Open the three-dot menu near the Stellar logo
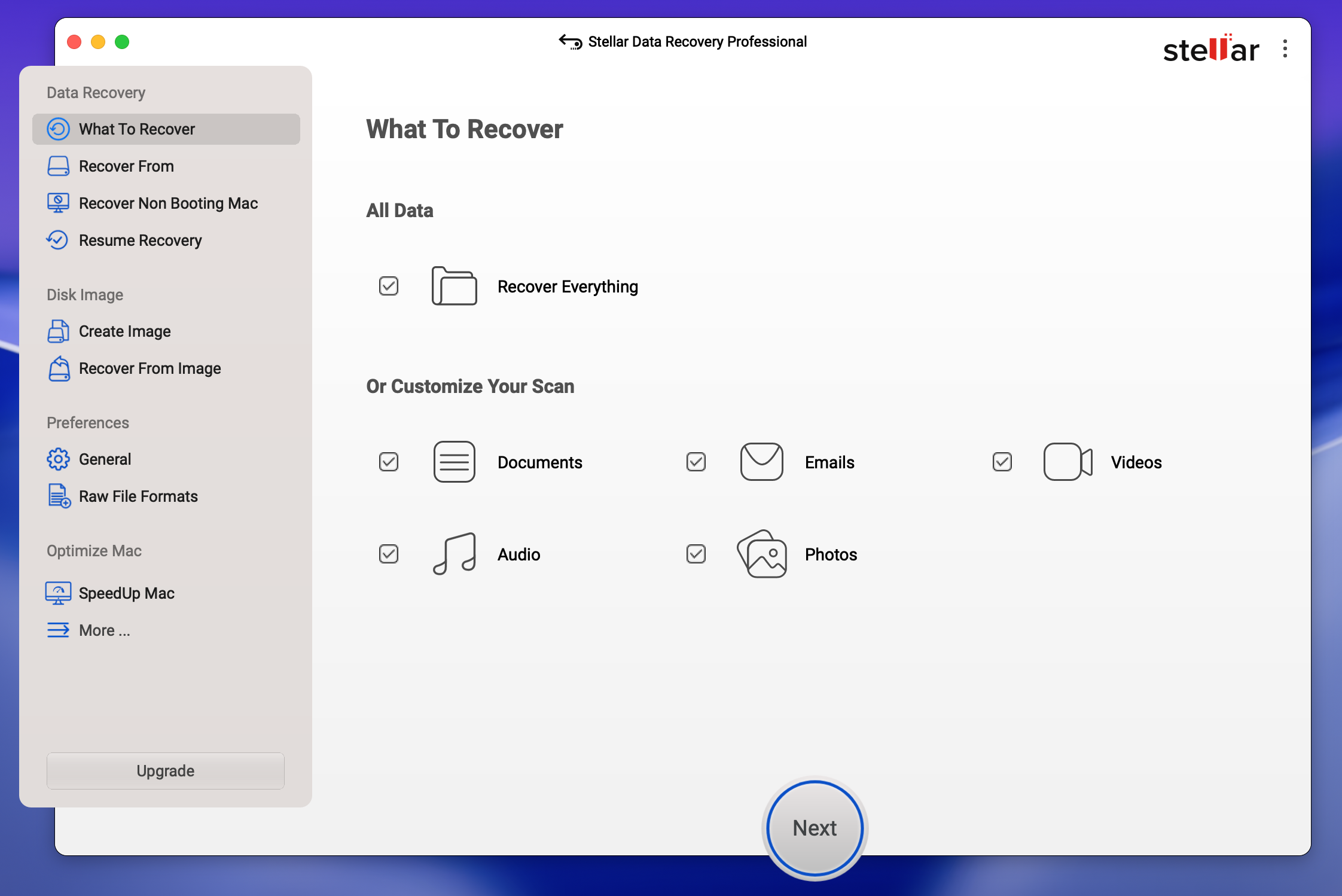The image size is (1342, 896). click(1285, 49)
